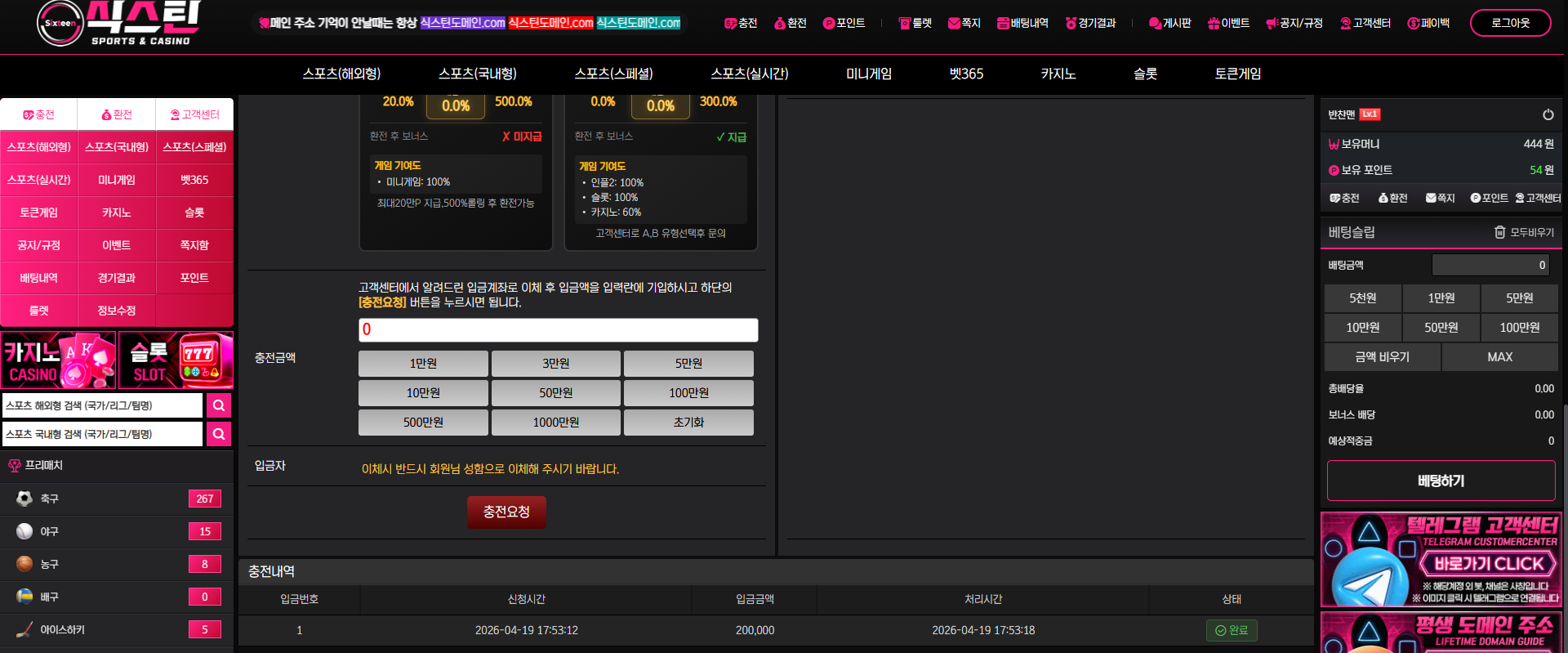The height and width of the screenshot is (653, 1568).
Task: Select 아이스하키 ice hockey in prematch list
Action: tap(117, 629)
